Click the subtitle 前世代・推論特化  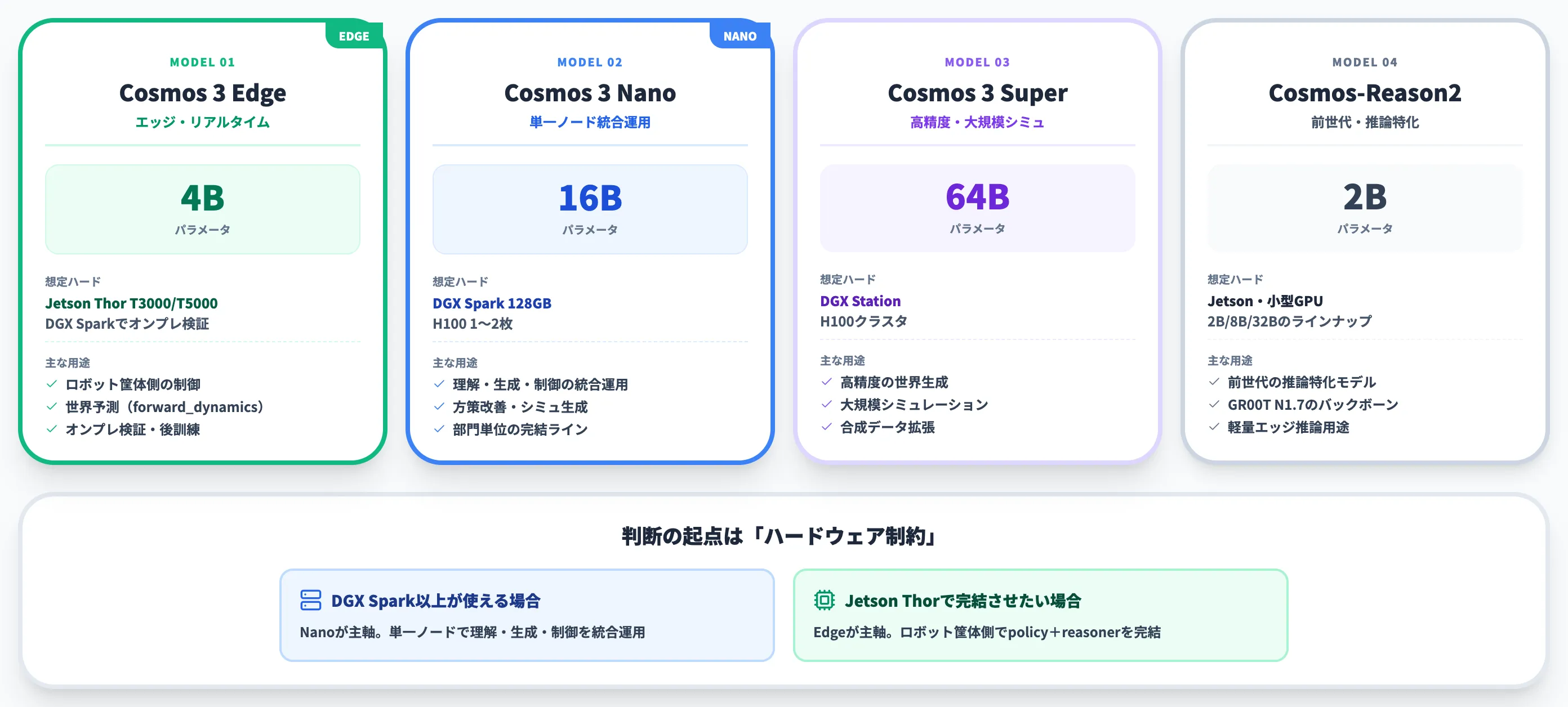coord(1365,122)
